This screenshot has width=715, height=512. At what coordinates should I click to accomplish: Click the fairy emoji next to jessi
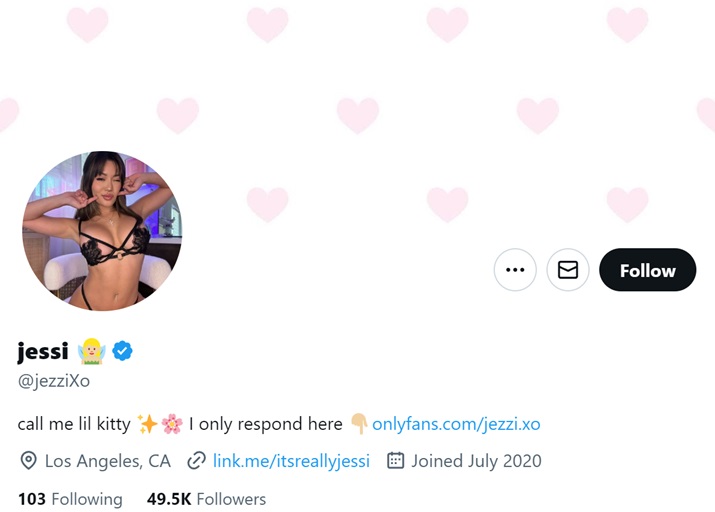tap(92, 351)
